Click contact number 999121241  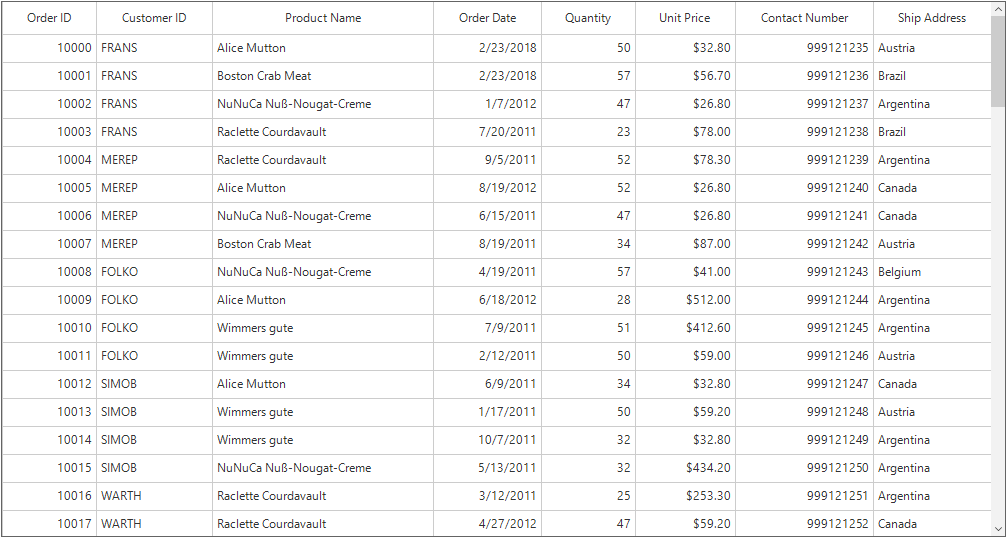coord(805,216)
